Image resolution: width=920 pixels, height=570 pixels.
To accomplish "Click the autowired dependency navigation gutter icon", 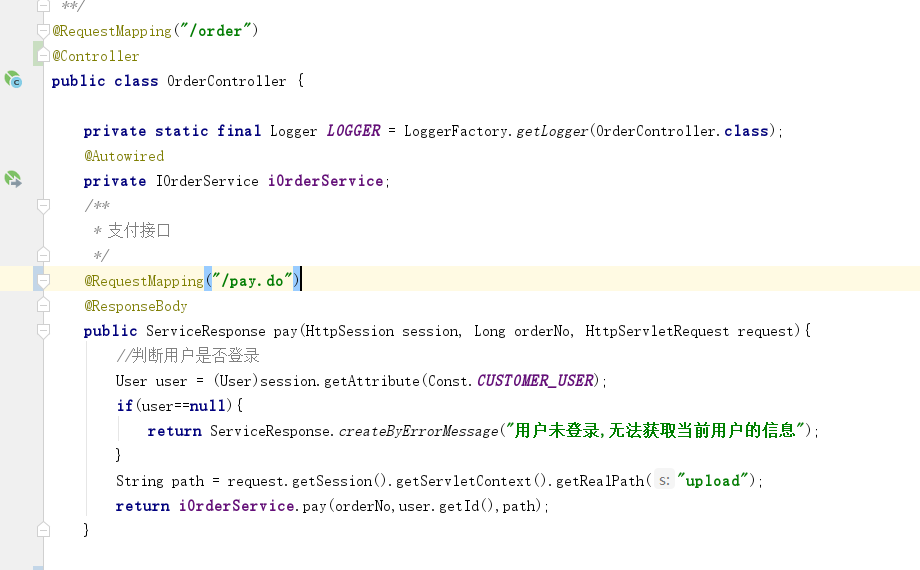I will coord(12,180).
